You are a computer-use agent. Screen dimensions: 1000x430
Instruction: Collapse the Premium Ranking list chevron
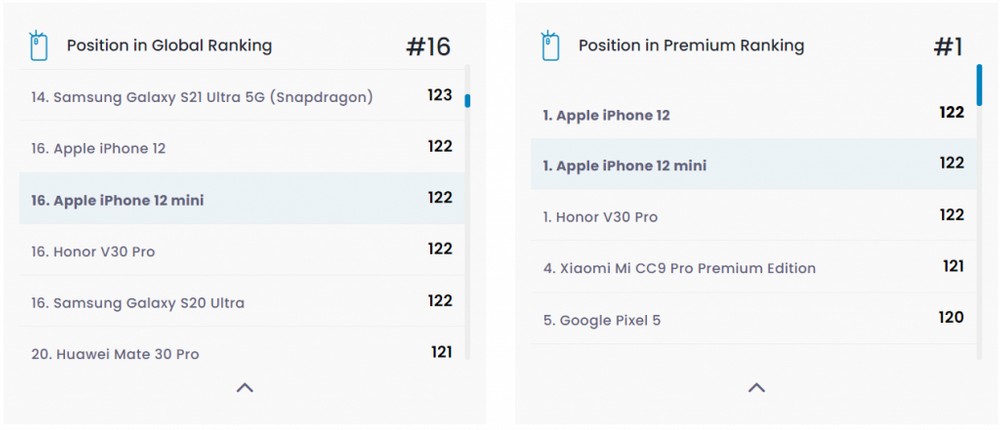(756, 387)
